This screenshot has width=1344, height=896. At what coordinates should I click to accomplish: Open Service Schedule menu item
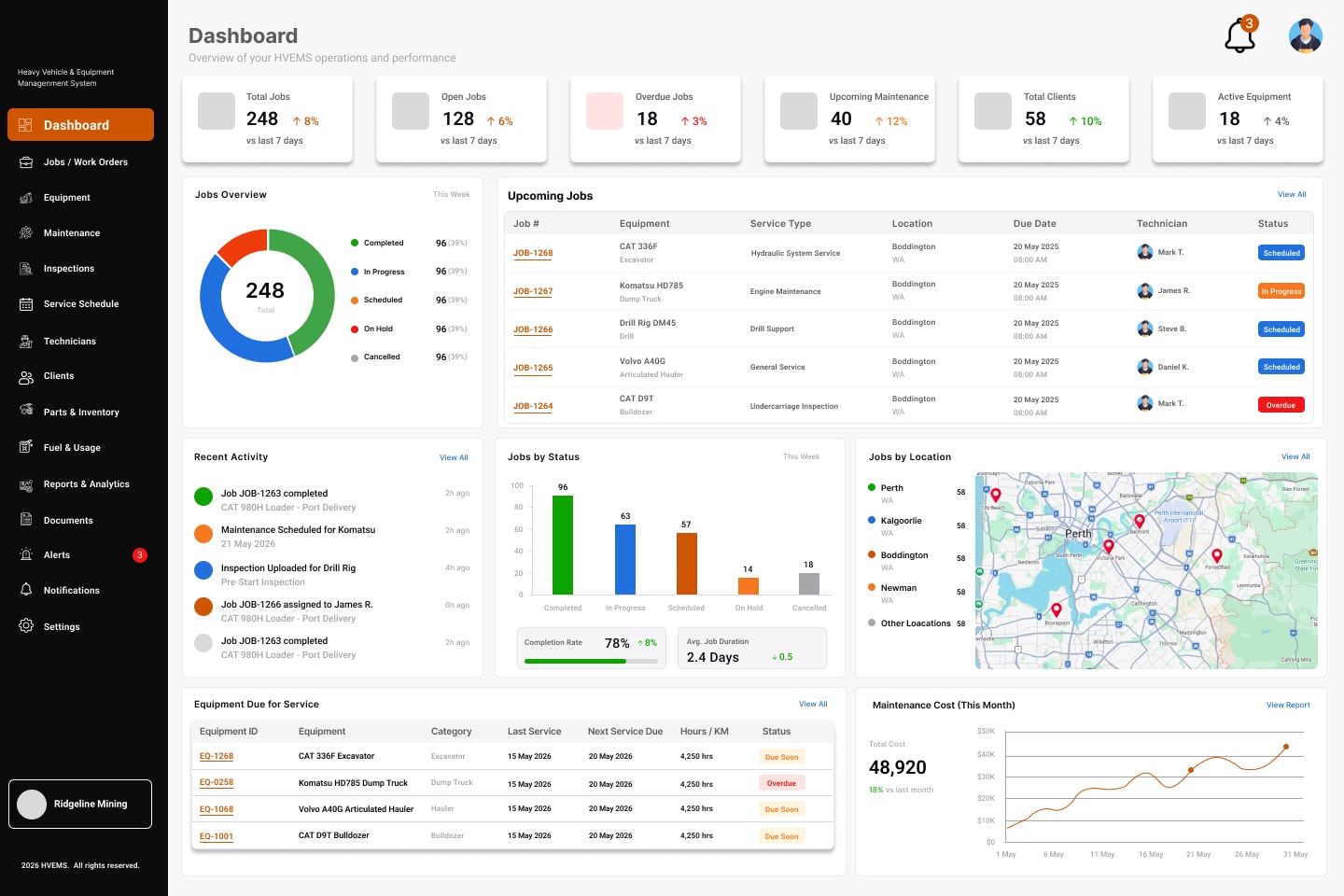coord(80,304)
